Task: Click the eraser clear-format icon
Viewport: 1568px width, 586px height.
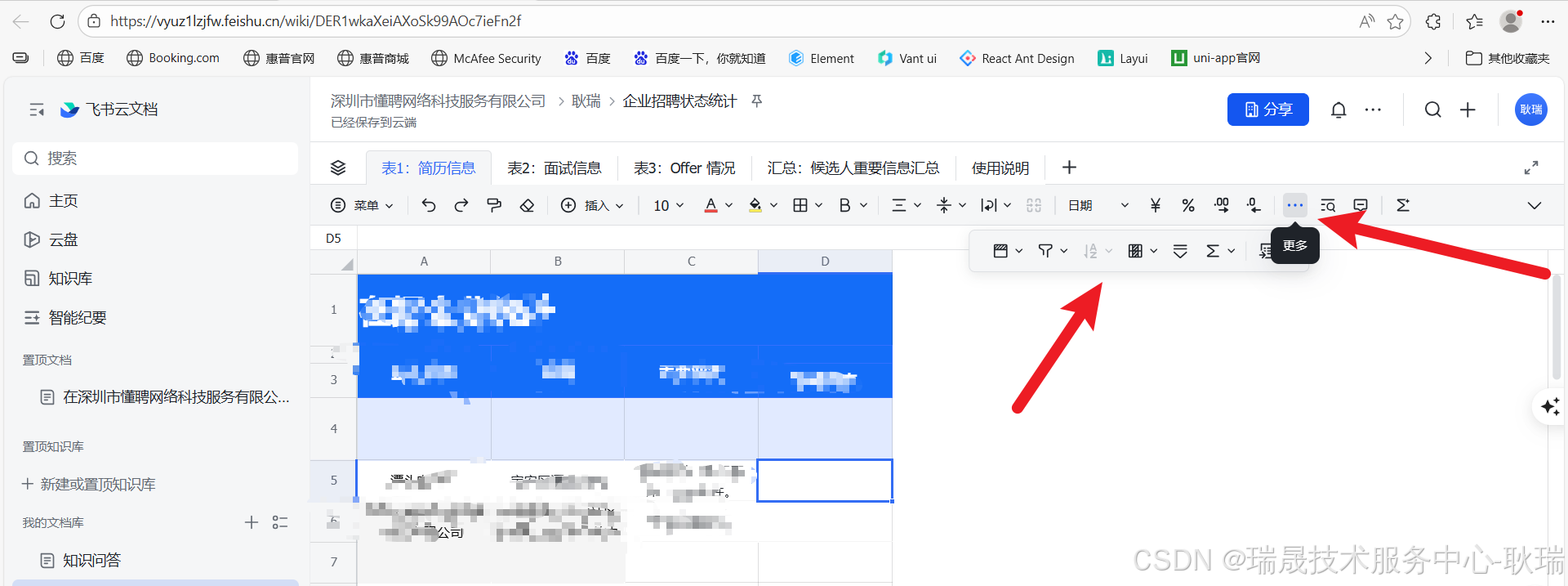Action: (x=527, y=205)
